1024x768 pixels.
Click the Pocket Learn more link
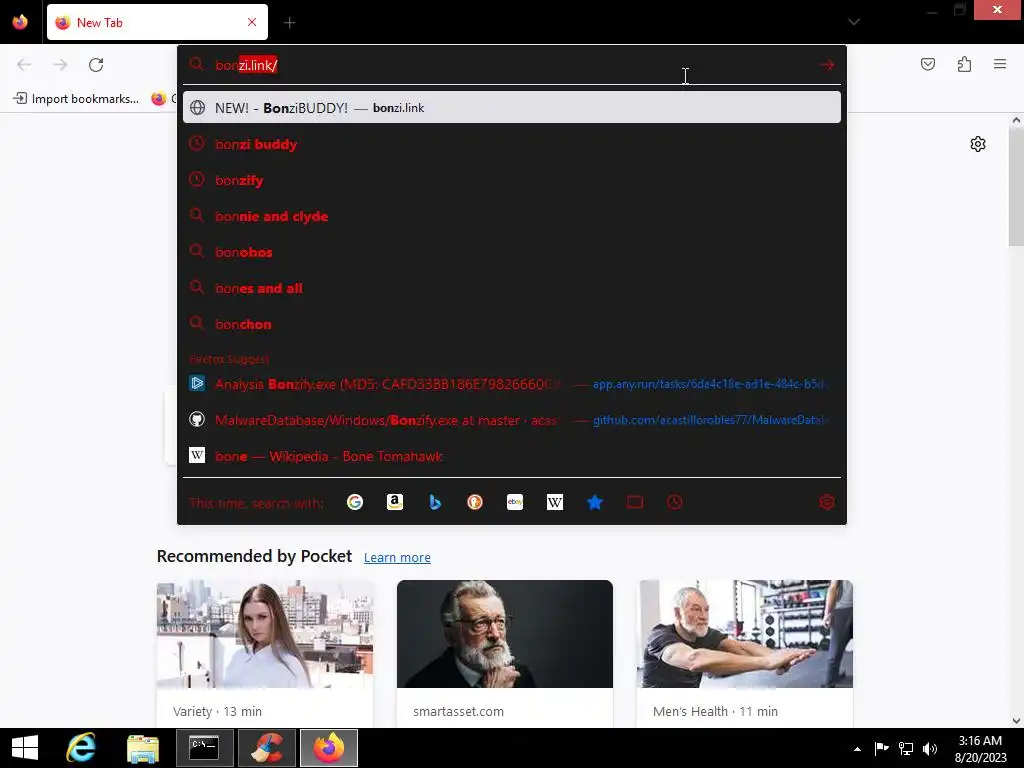coord(397,557)
